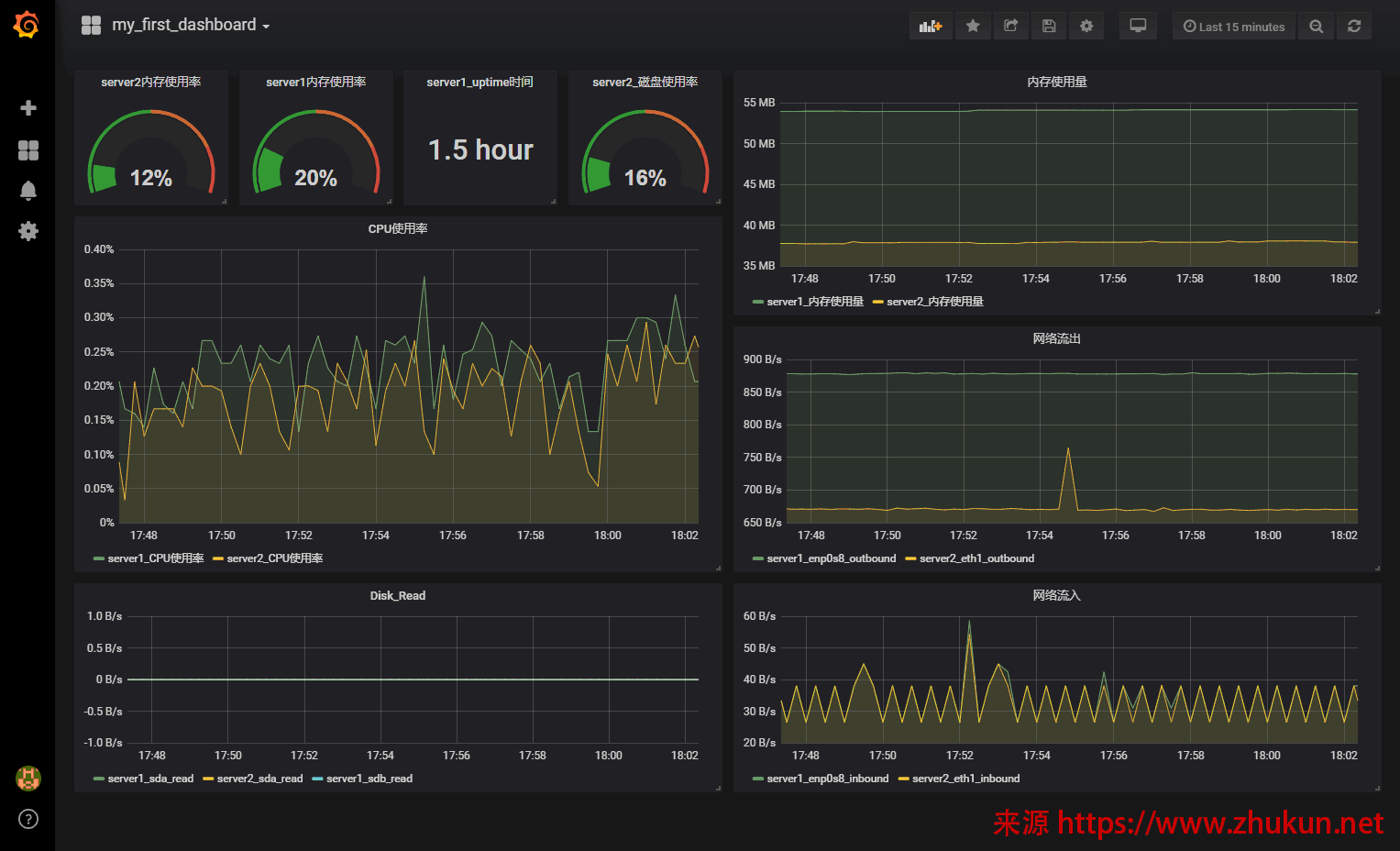Refresh the dashboard
1400x851 pixels.
point(1354,27)
